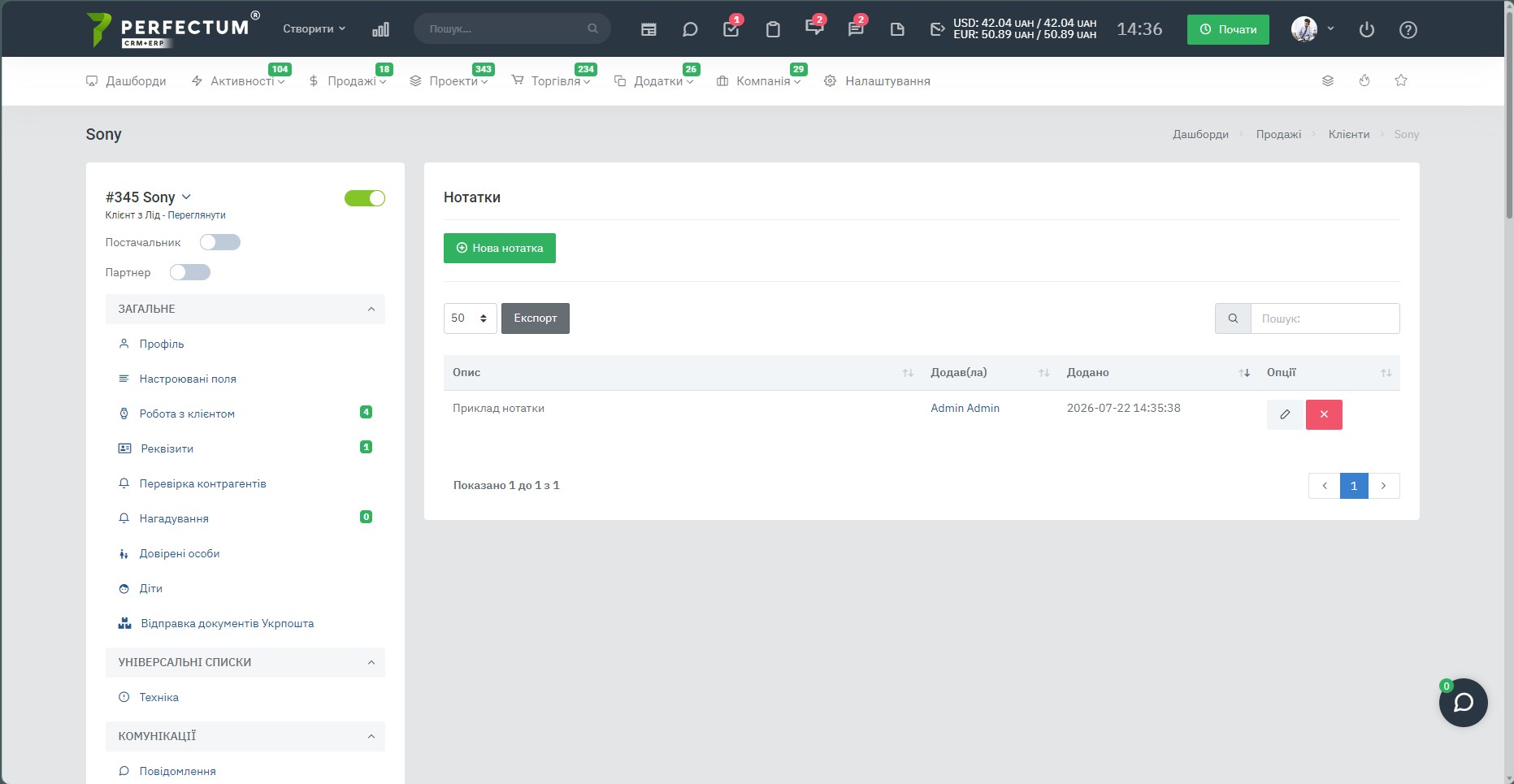Screen dimensions: 1514x784
Task: Click the green Почати button
Action: pyautogui.click(x=1228, y=29)
